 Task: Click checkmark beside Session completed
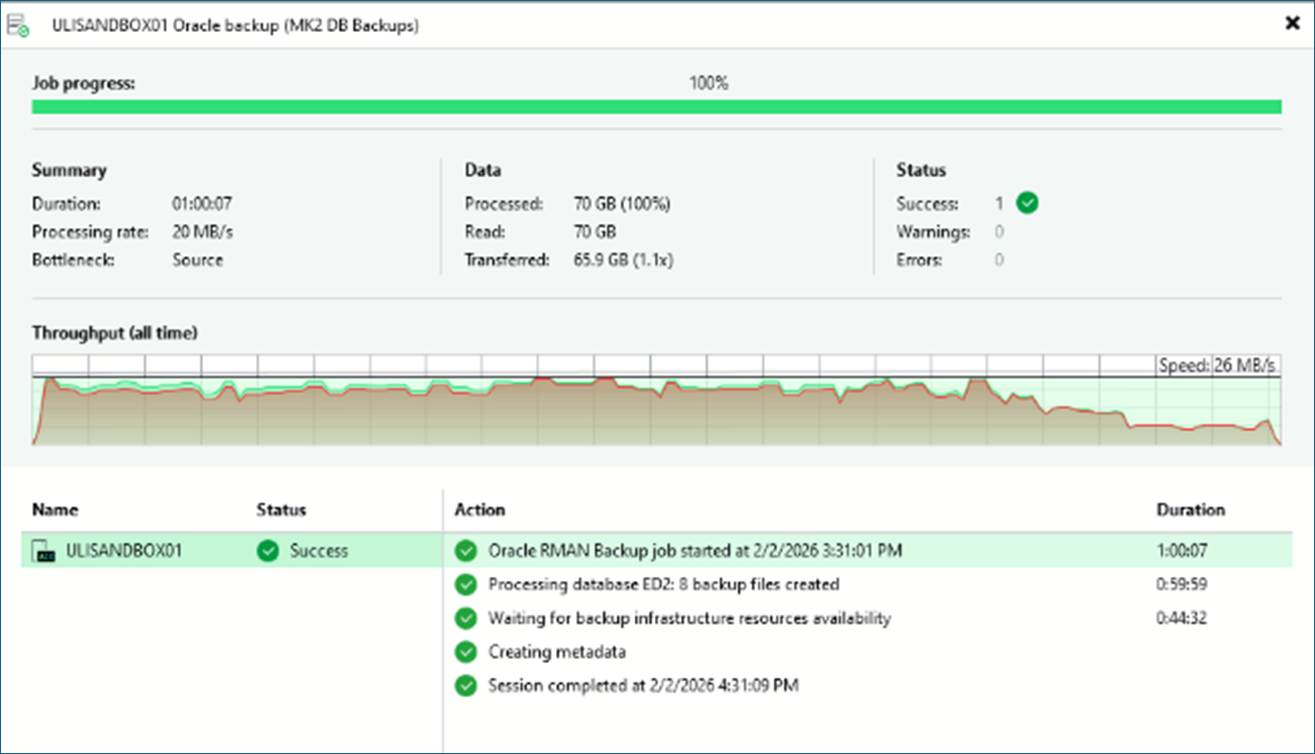coord(465,686)
